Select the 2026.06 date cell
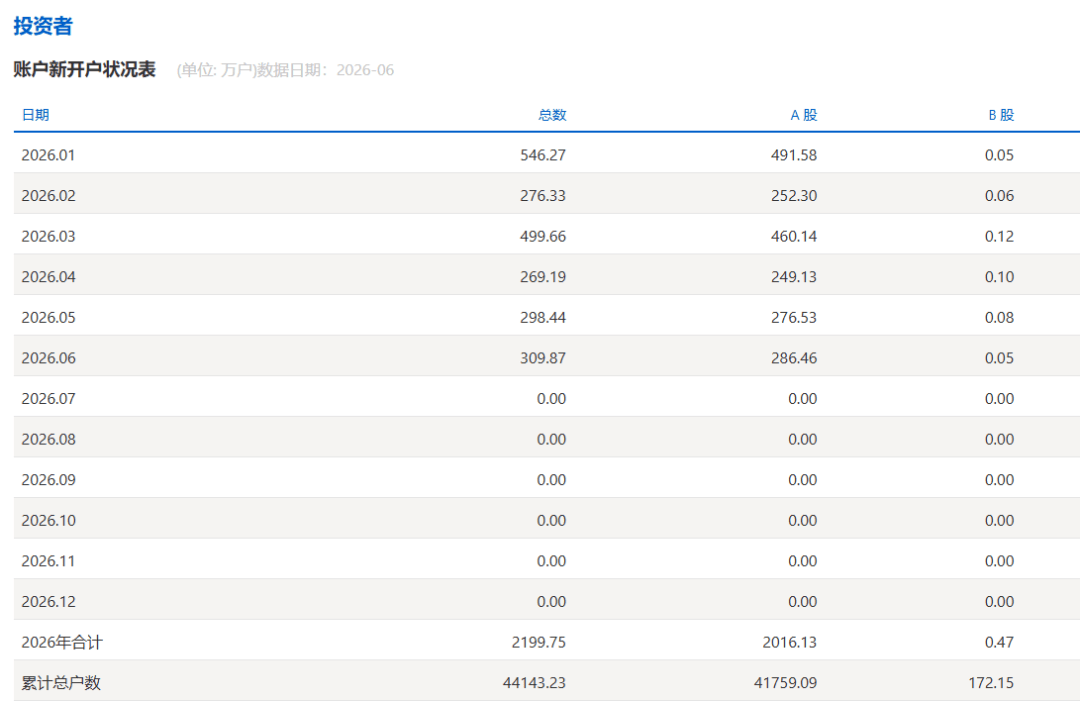 [x=48, y=358]
